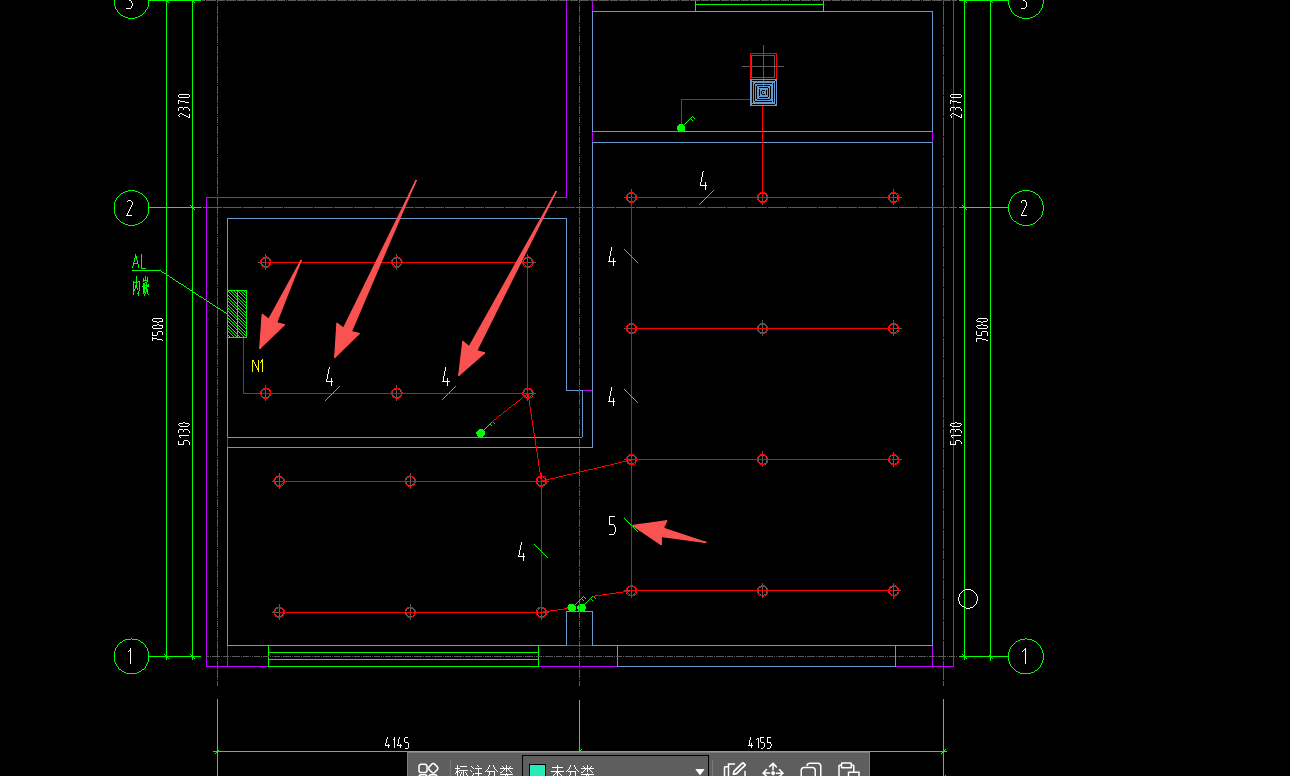The image size is (1290, 776).
Task: Click the left 2370 dimension text
Action: pos(184,106)
